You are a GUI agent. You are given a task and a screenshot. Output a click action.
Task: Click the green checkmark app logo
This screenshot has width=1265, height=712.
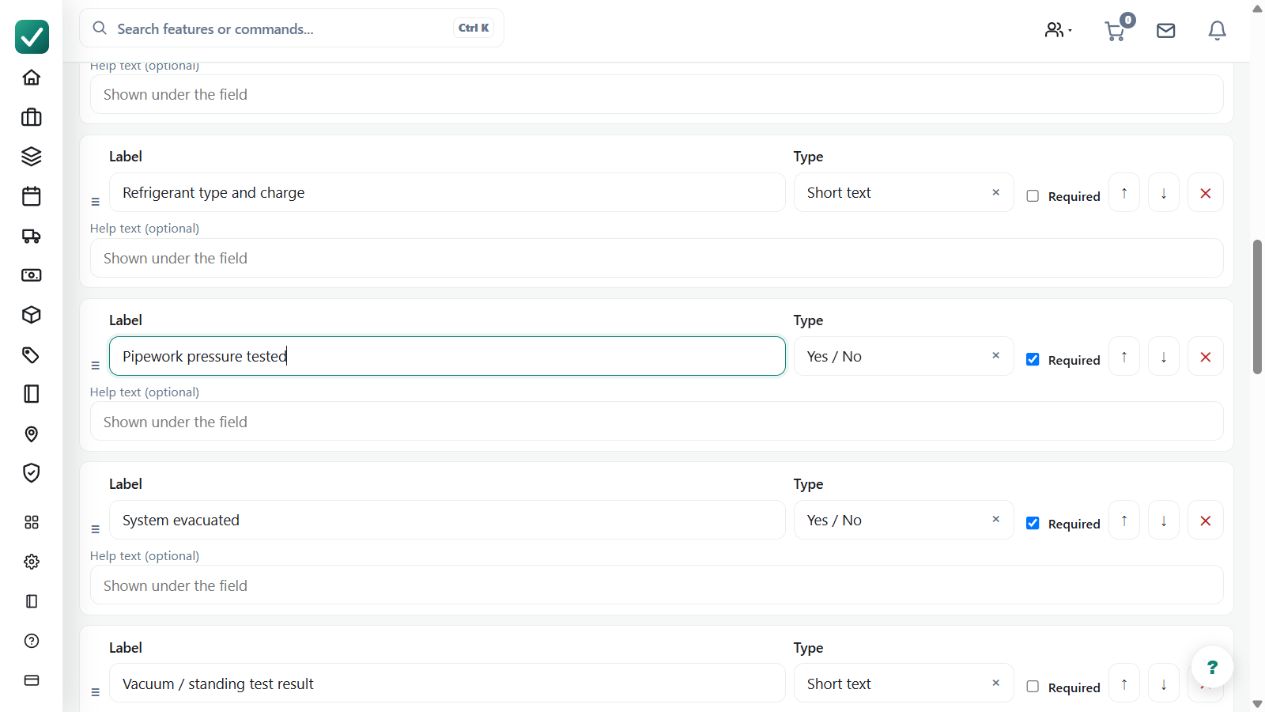click(32, 37)
